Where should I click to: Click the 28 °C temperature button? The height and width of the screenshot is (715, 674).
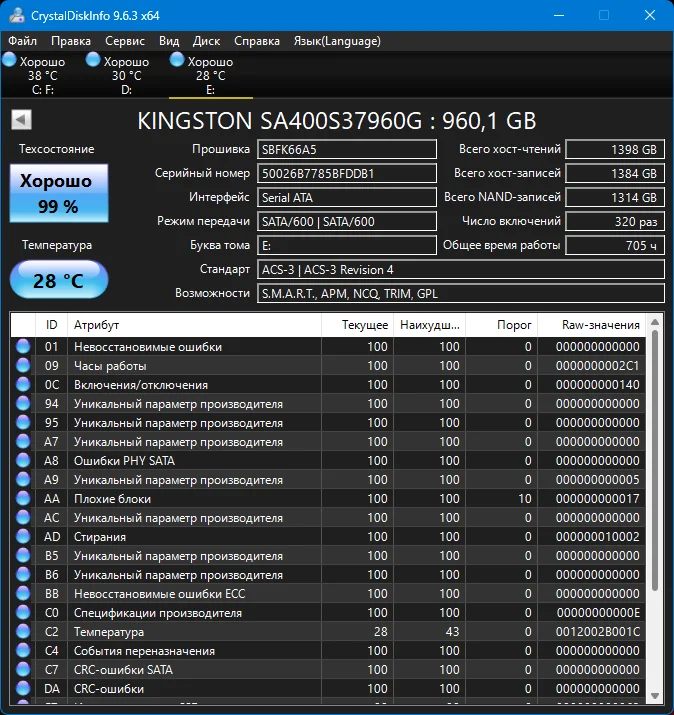[59, 280]
